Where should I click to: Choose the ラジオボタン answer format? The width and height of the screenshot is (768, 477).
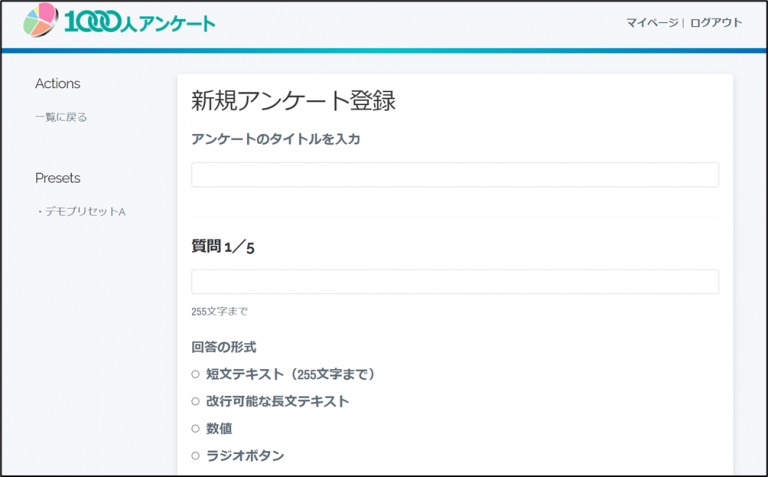(195, 455)
